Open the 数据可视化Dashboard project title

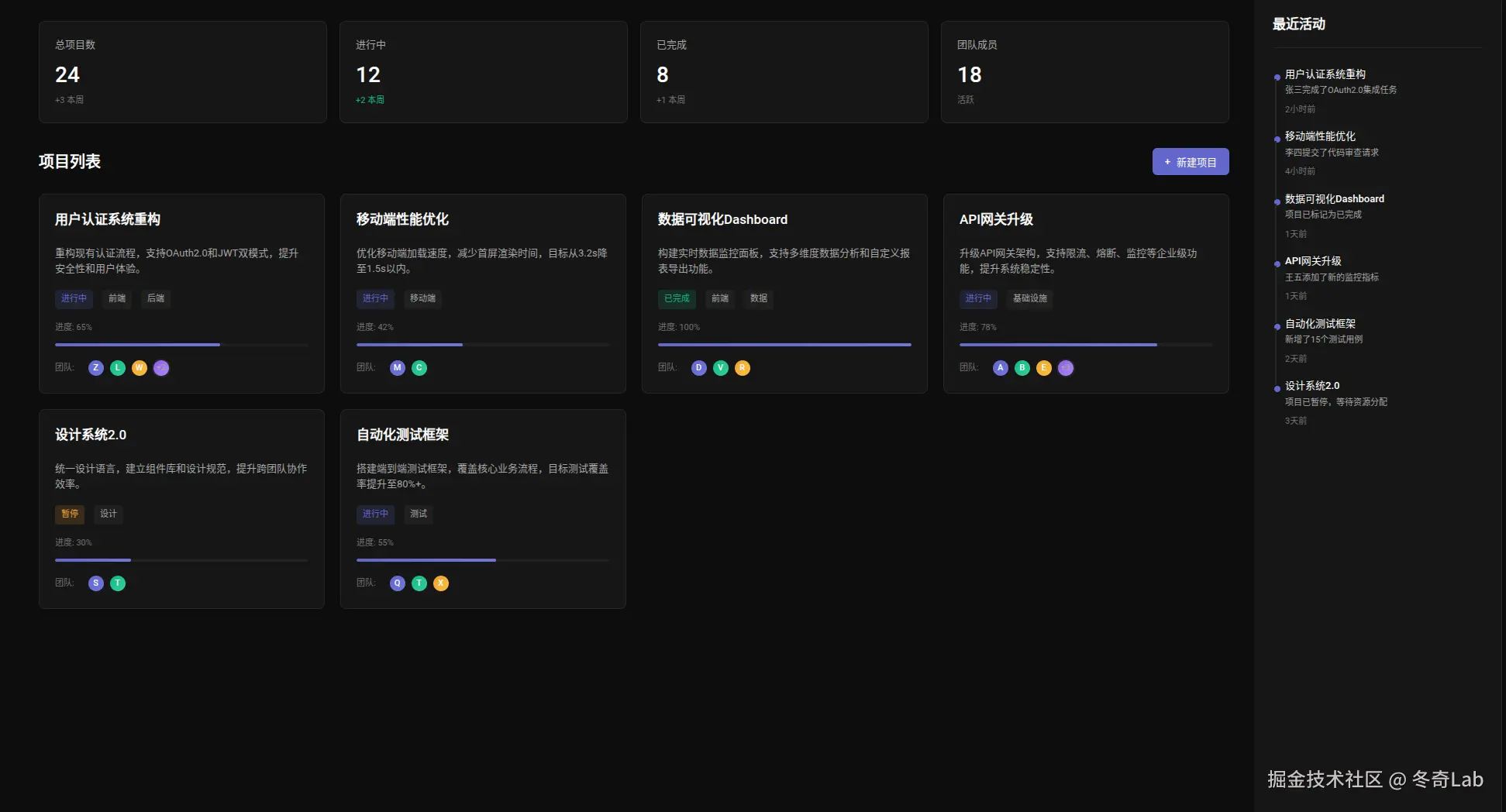click(722, 219)
